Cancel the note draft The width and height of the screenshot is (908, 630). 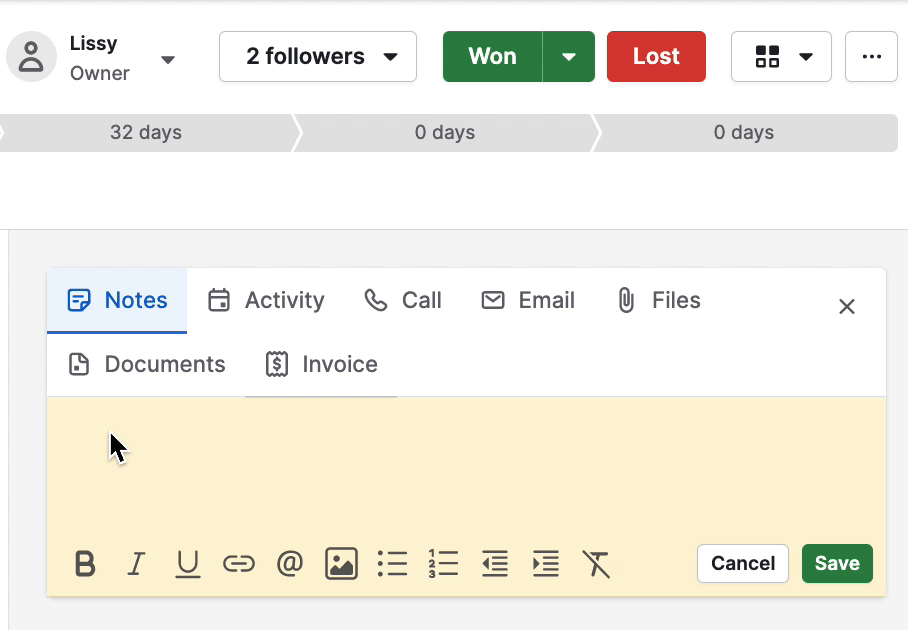[743, 563]
